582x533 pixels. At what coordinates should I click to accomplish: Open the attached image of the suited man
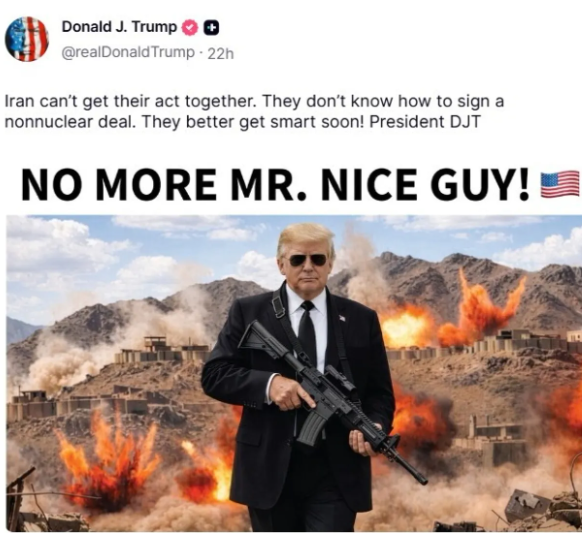pos(294,373)
